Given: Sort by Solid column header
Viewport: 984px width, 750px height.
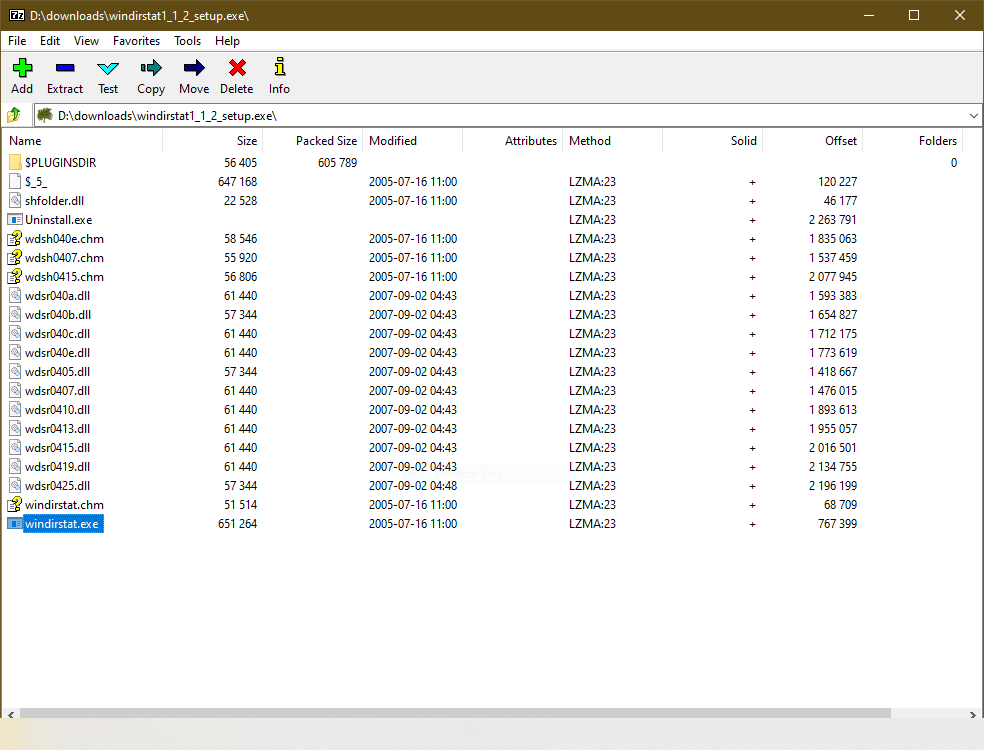Looking at the screenshot, I should (x=712, y=141).
